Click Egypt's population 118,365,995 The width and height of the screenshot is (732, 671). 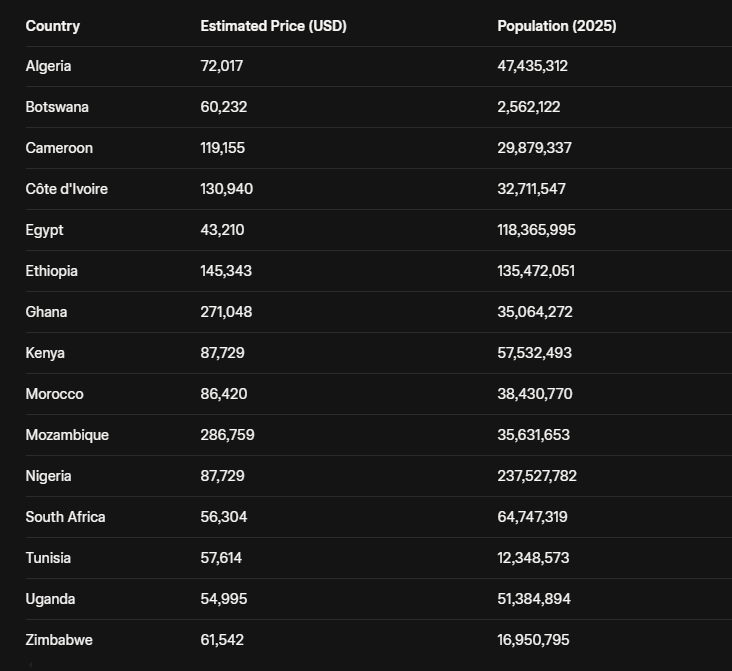tap(536, 230)
